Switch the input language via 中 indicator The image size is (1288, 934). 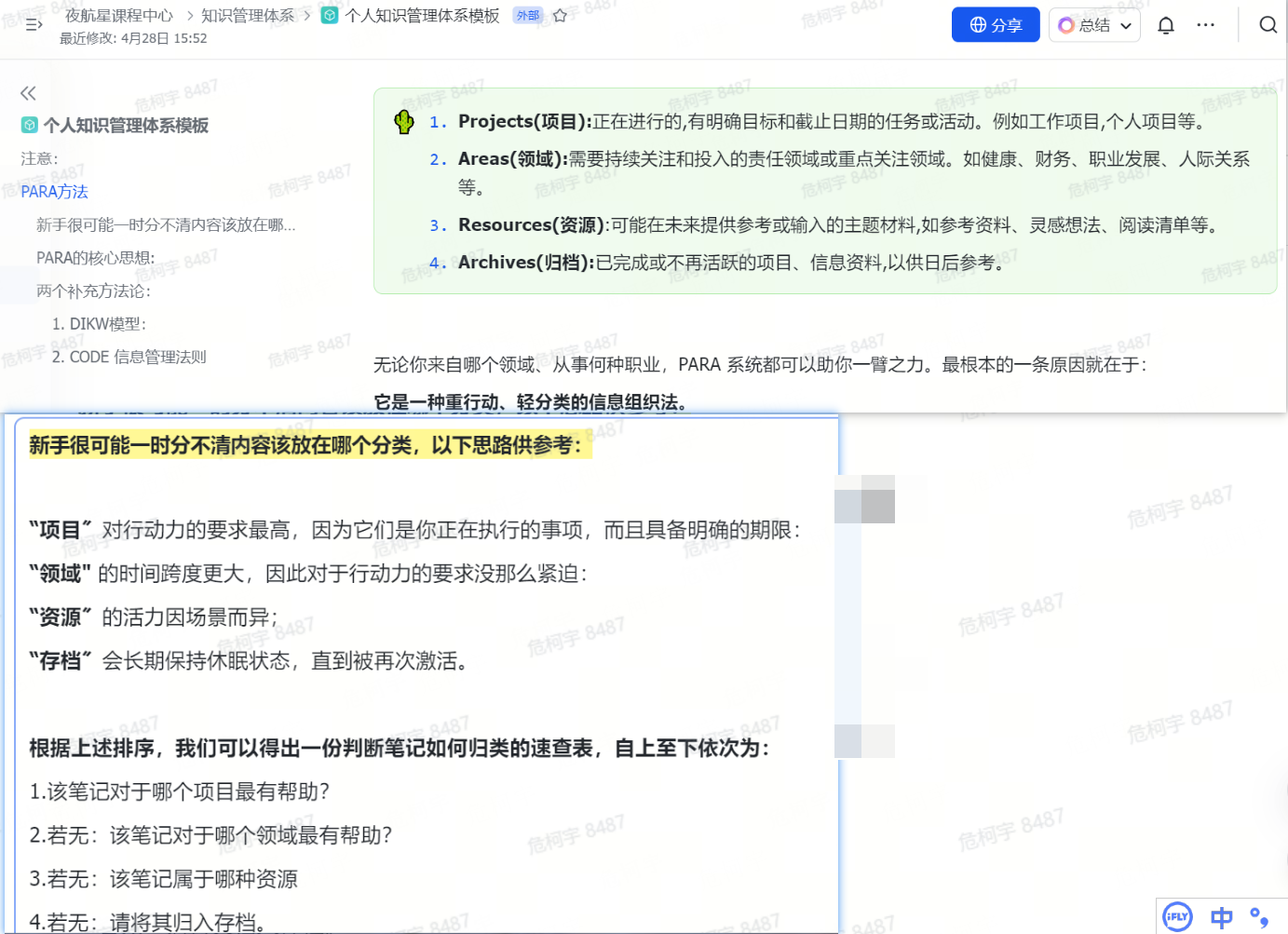(x=1221, y=917)
